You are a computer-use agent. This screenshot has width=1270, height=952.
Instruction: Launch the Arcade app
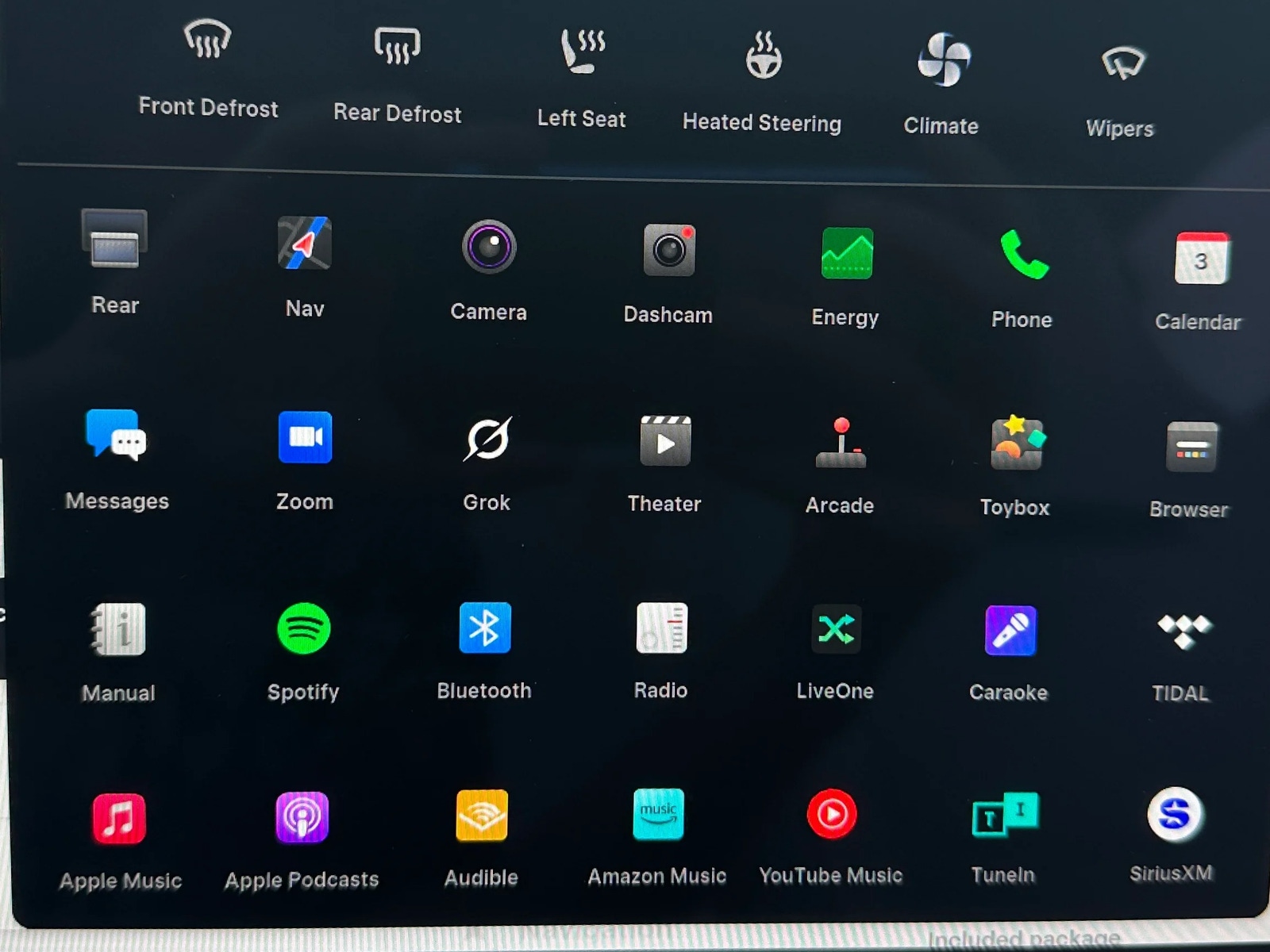coord(841,443)
